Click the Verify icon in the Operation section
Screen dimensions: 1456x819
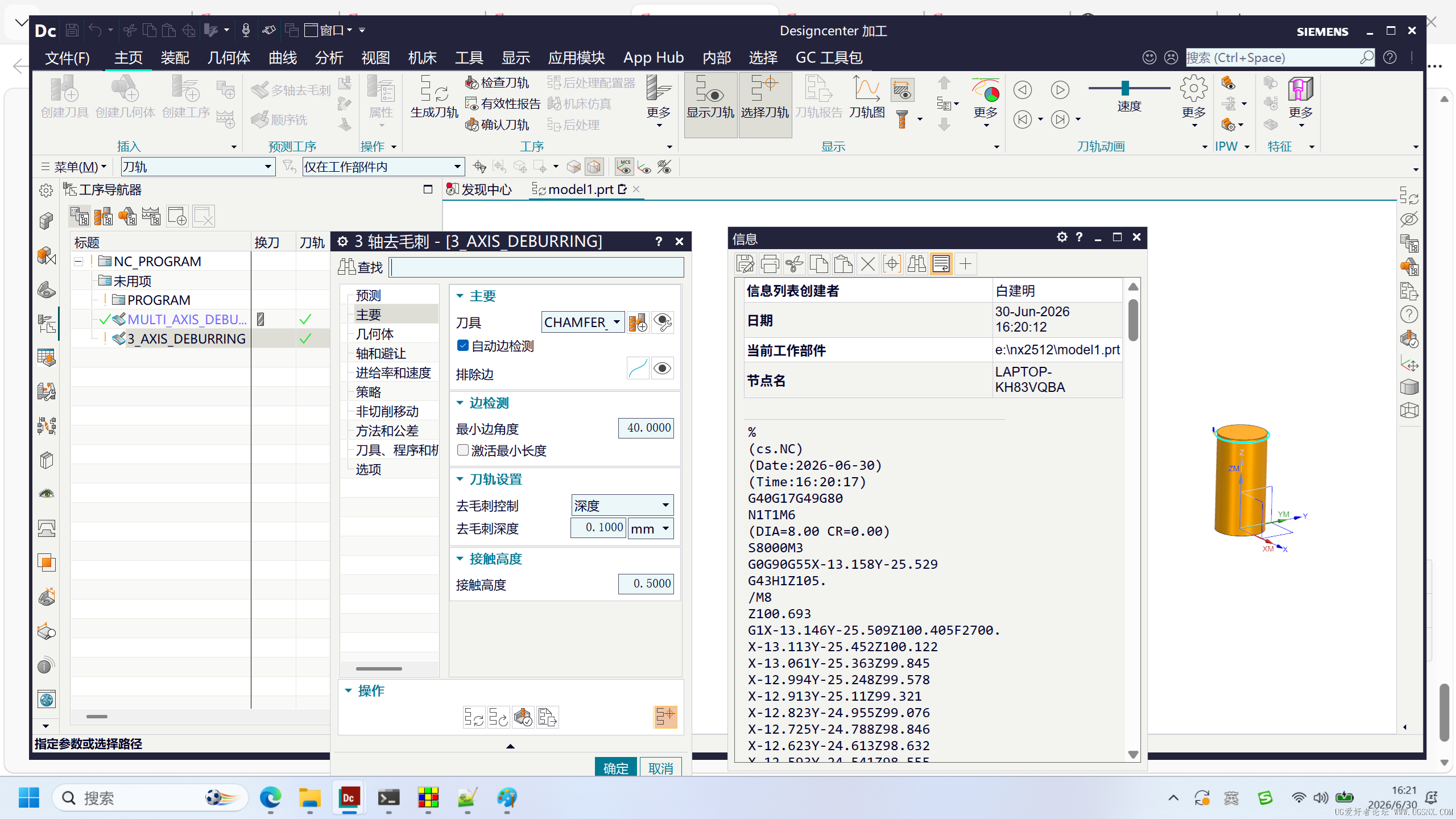tap(523, 717)
